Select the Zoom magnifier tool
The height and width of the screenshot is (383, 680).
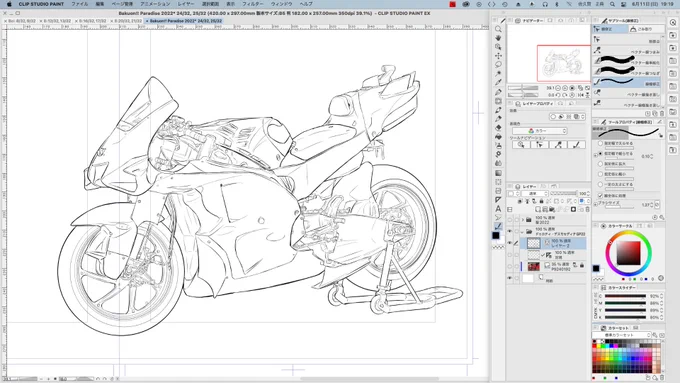(498, 29)
